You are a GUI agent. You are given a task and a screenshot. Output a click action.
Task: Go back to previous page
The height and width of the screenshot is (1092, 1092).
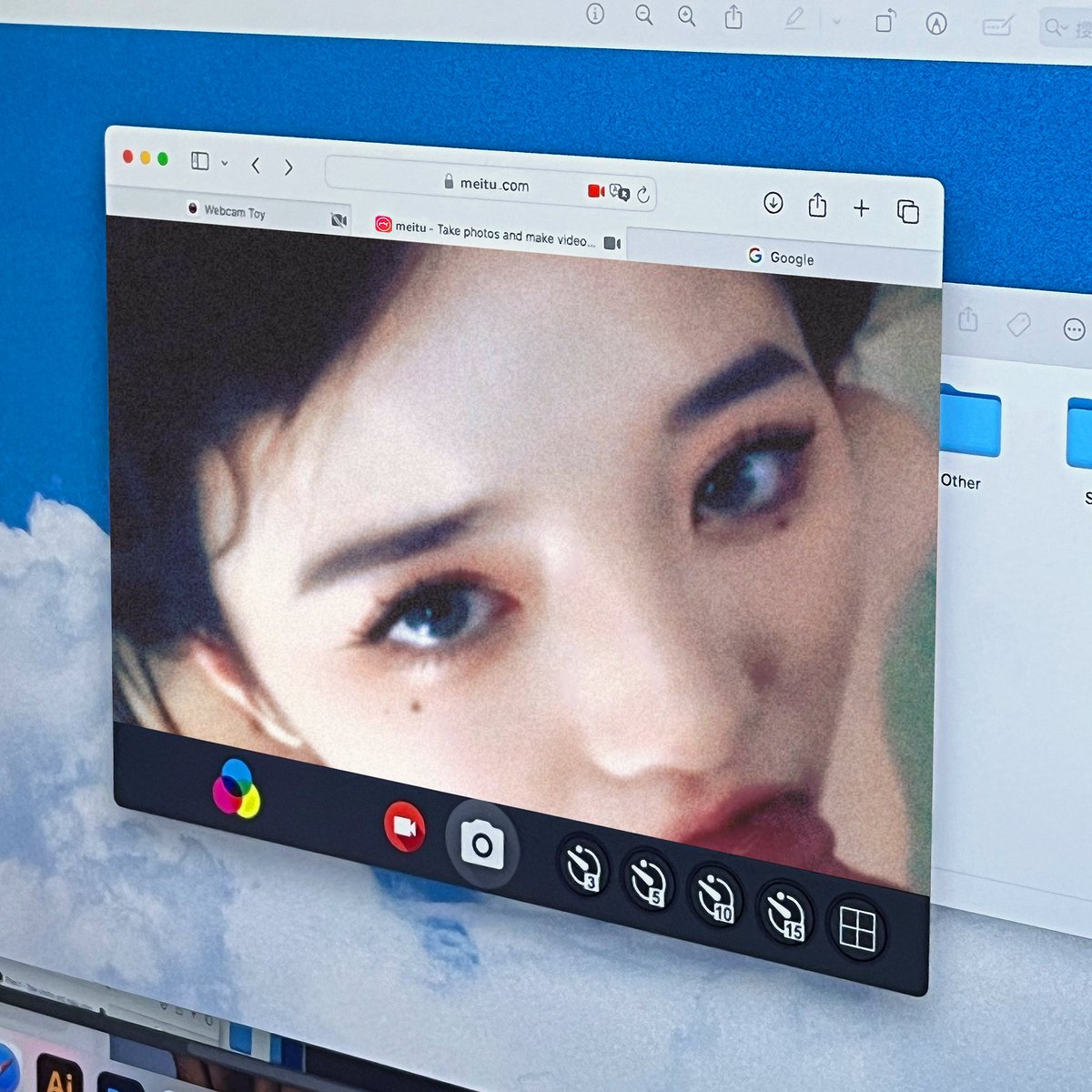(256, 165)
